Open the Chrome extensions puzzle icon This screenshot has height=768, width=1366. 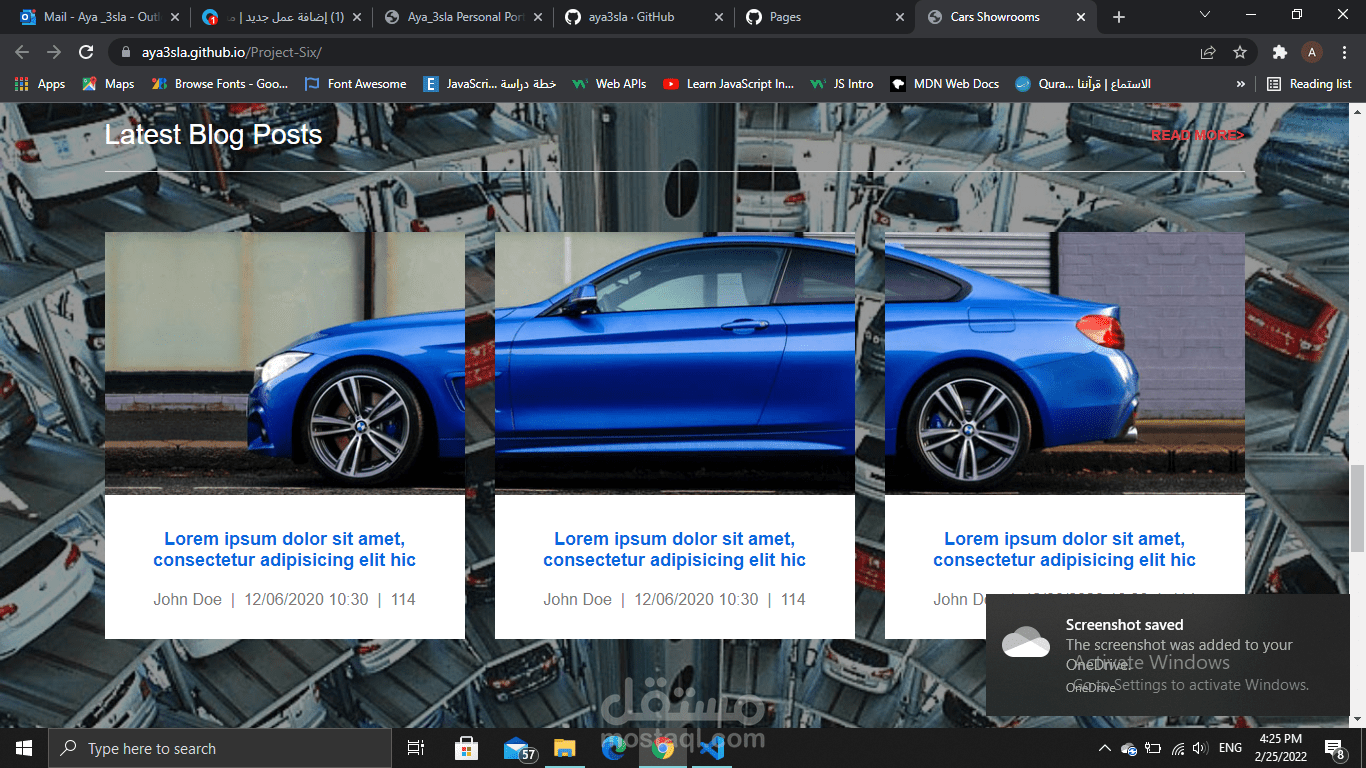(1279, 52)
